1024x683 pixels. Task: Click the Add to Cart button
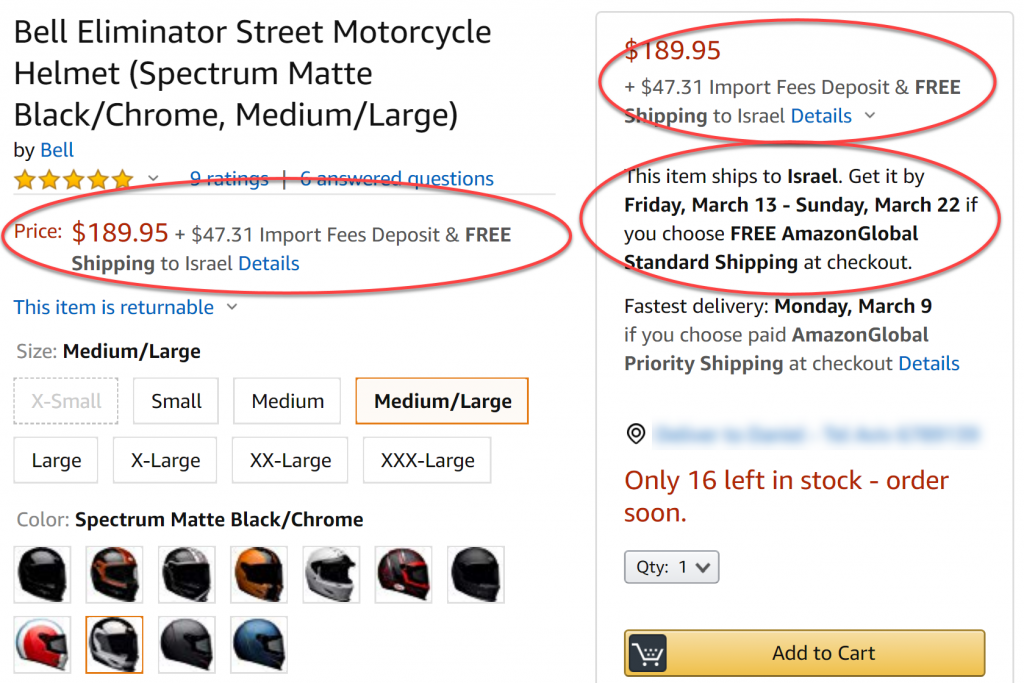[x=823, y=654]
